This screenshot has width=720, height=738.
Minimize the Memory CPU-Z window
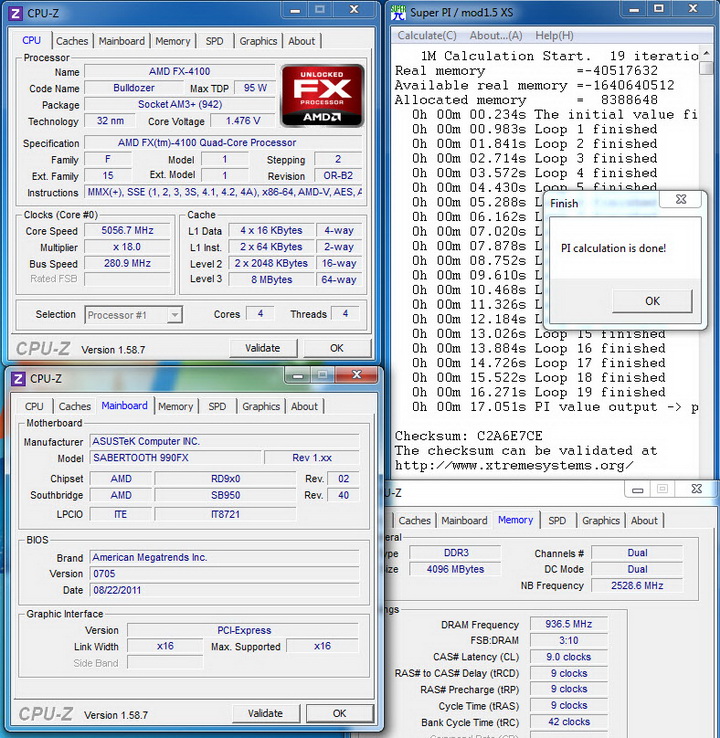tap(637, 490)
